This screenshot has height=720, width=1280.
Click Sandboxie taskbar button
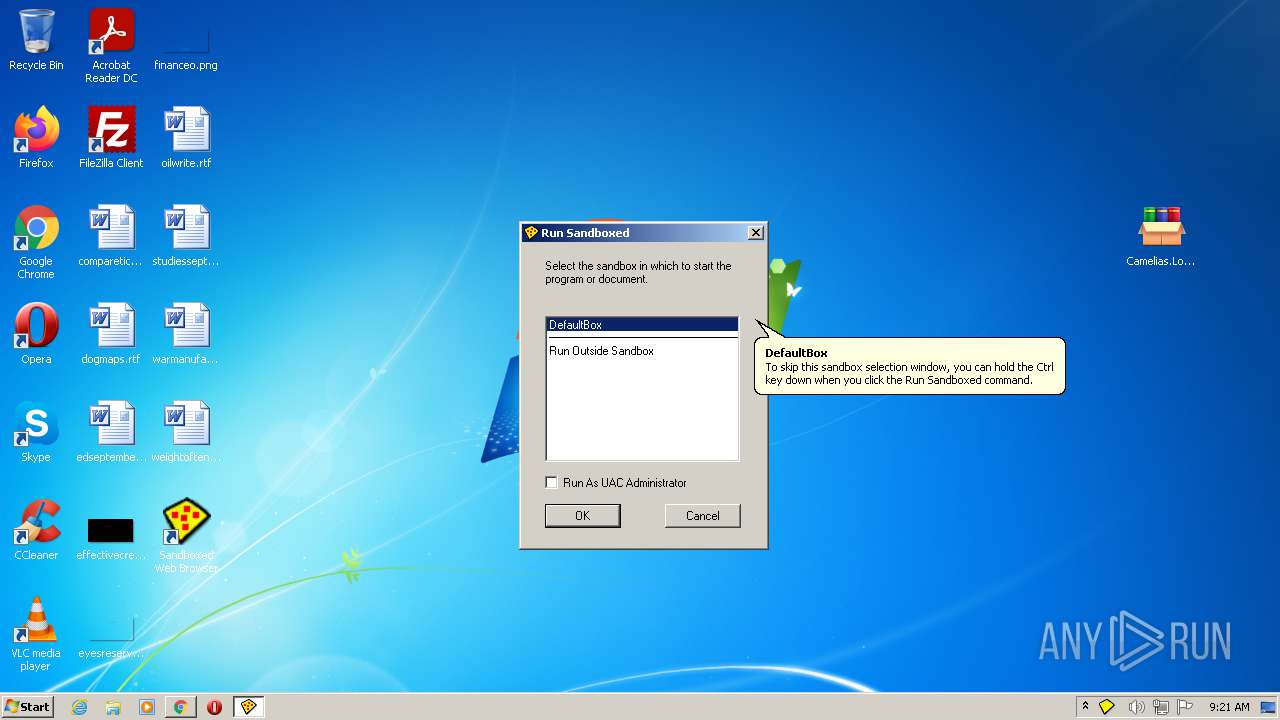click(249, 707)
